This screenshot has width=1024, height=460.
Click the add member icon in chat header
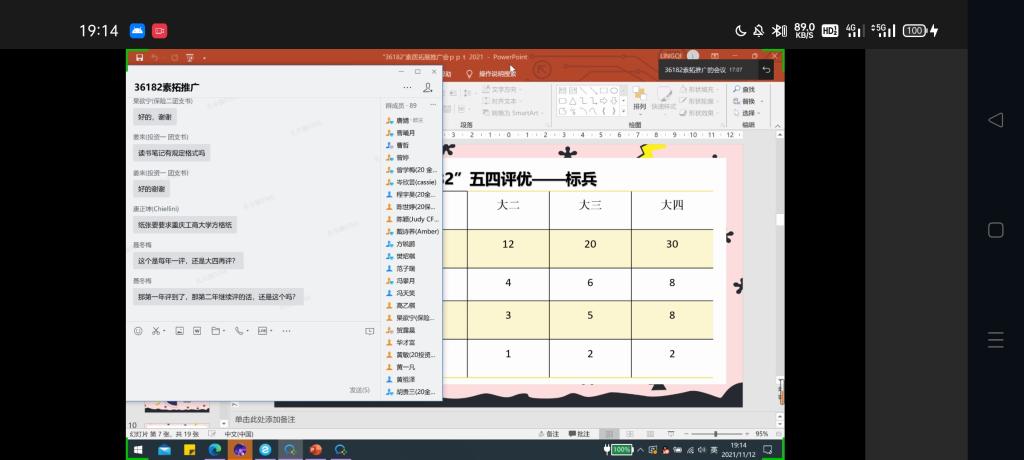click(x=428, y=88)
